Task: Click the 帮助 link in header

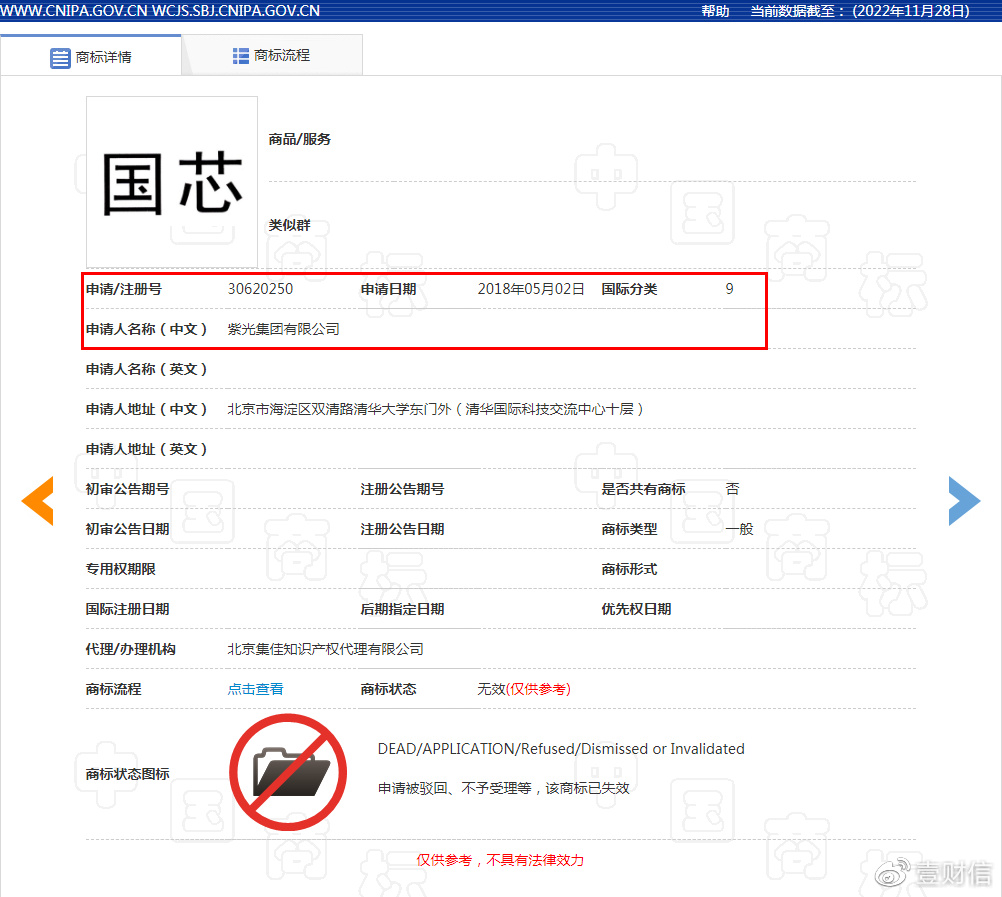Action: [x=715, y=11]
